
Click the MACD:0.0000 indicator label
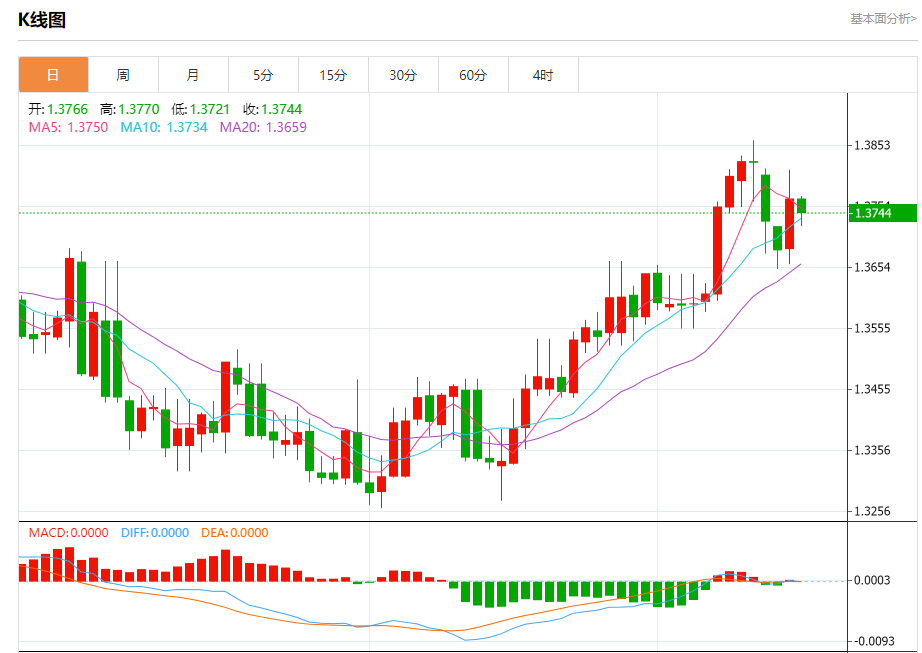(x=68, y=533)
